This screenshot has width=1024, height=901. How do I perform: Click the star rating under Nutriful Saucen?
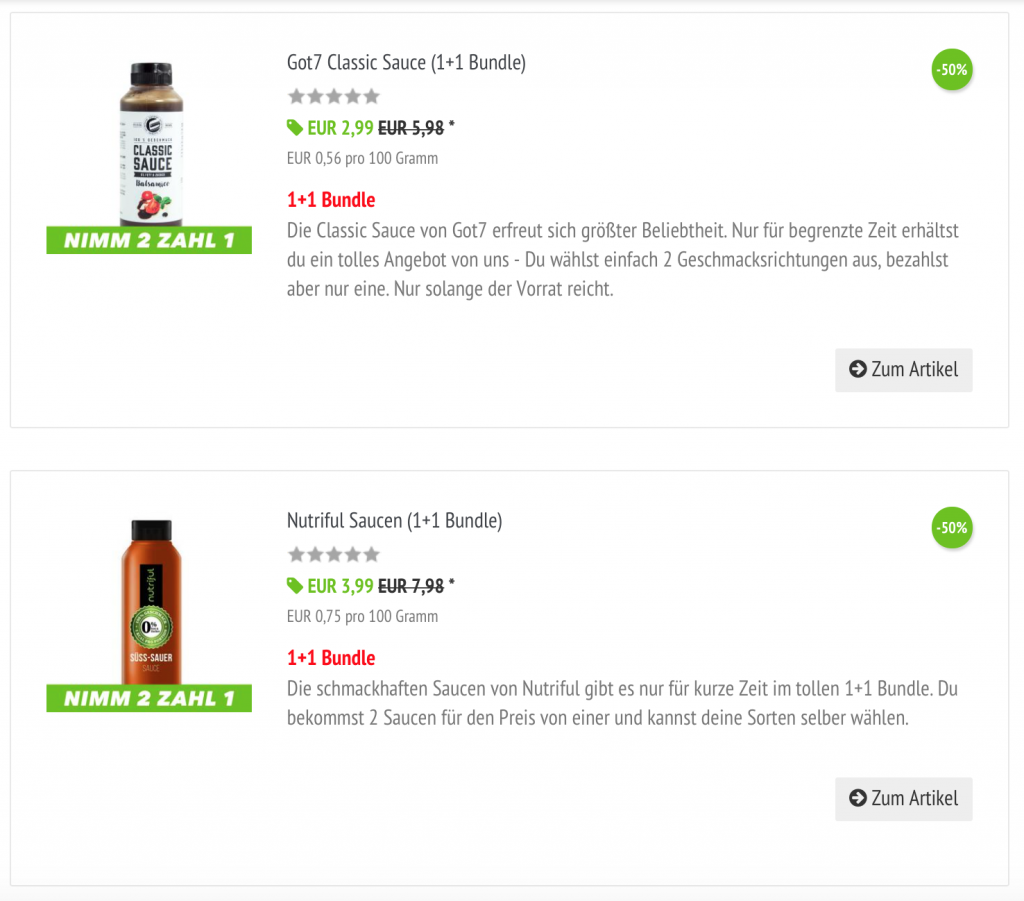[x=334, y=554]
